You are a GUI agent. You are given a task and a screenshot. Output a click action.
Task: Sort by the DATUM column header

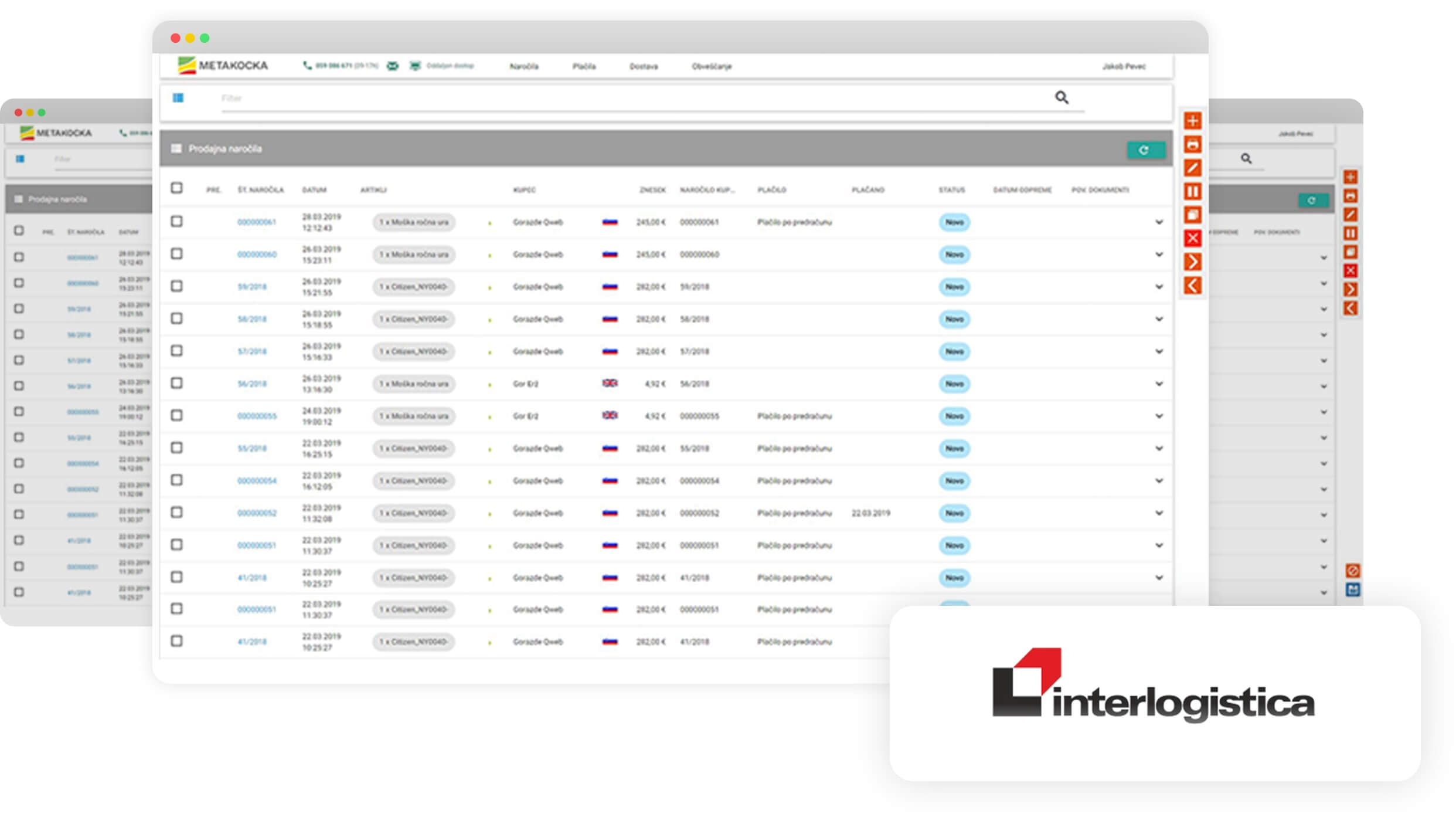coord(314,190)
